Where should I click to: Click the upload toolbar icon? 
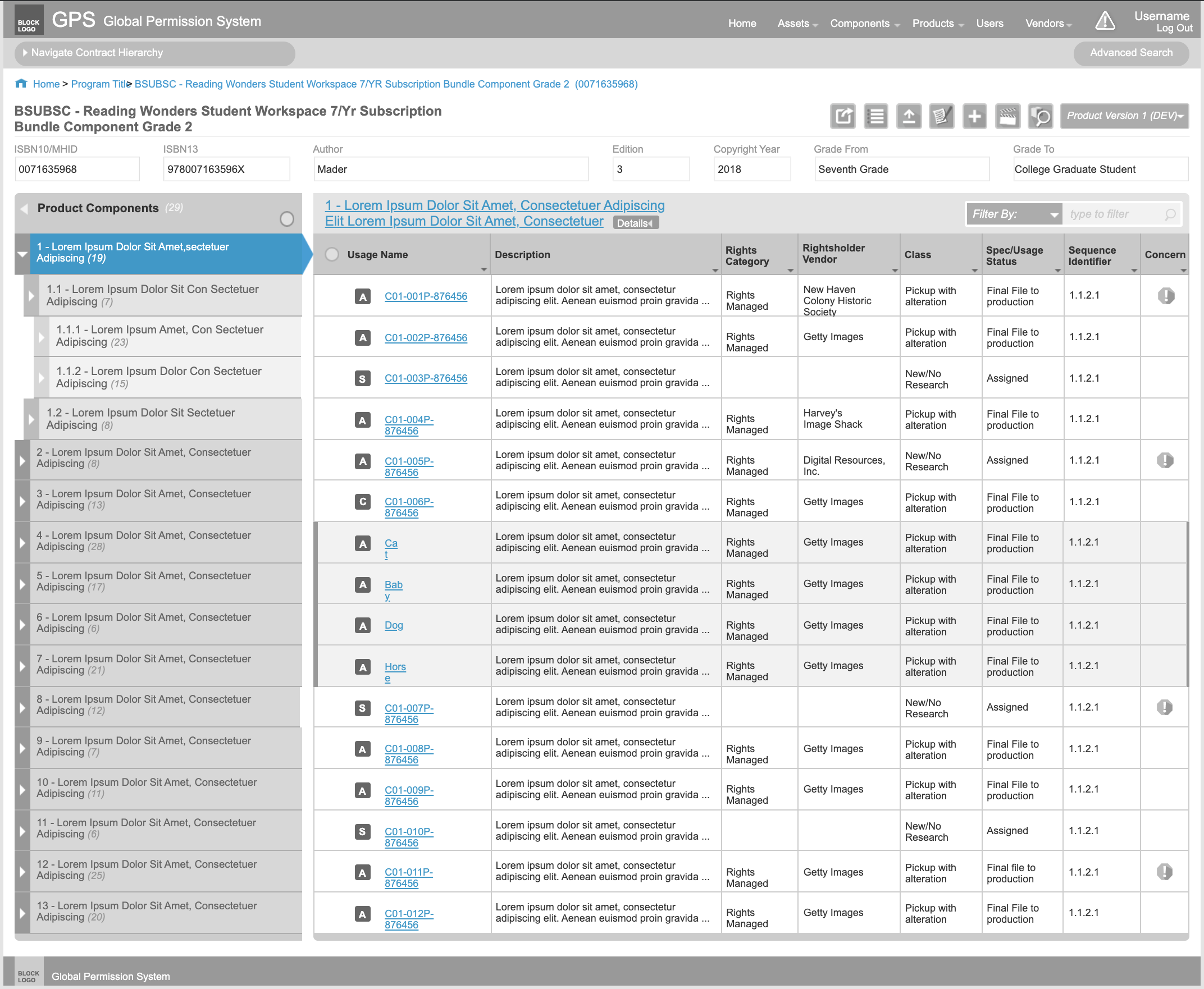pos(909,116)
